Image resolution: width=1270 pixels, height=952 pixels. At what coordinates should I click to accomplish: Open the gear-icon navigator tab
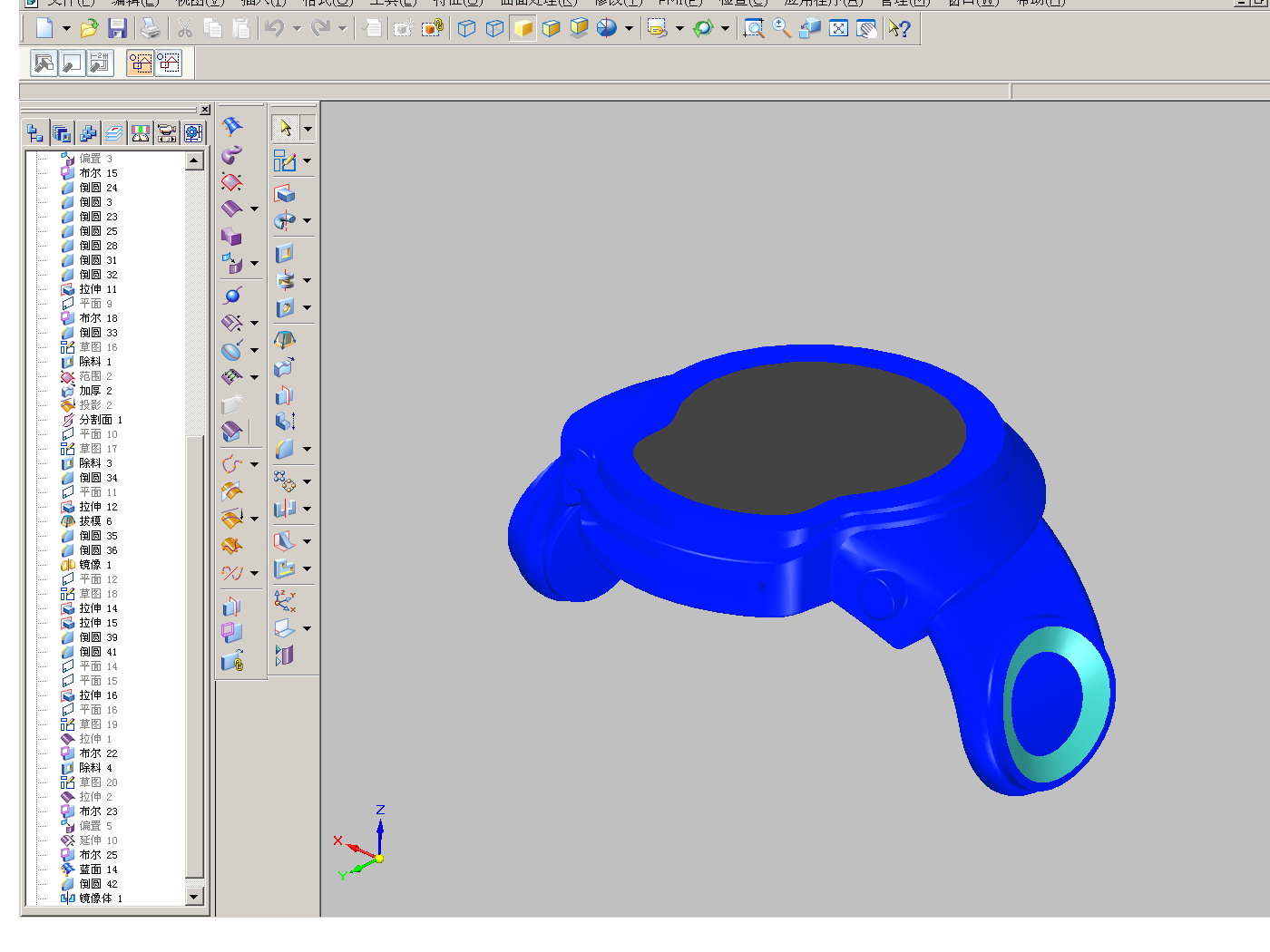(193, 134)
